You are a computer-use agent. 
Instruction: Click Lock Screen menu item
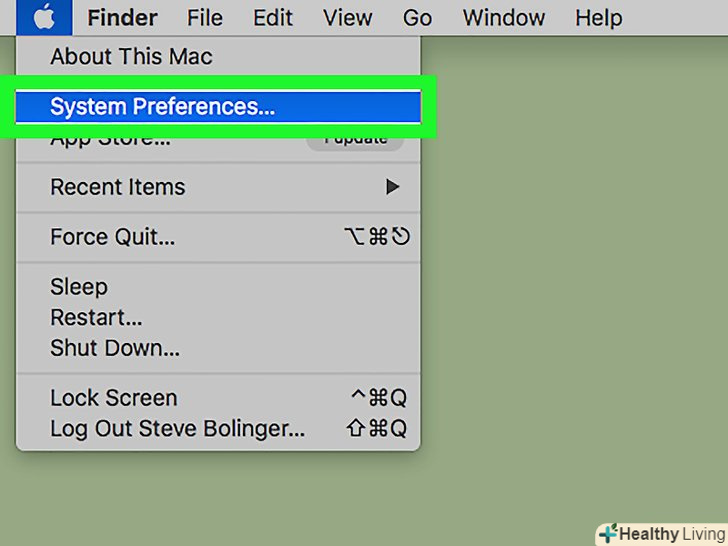point(114,398)
